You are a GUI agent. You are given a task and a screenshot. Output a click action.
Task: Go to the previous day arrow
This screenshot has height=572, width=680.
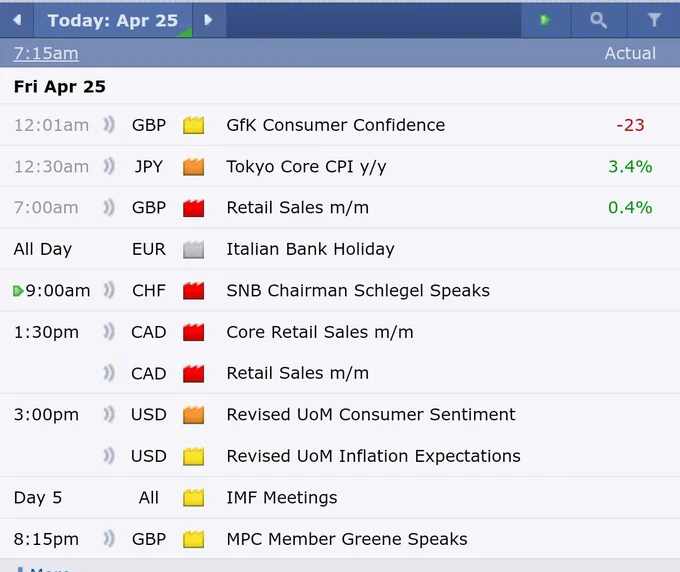pyautogui.click(x=17, y=20)
